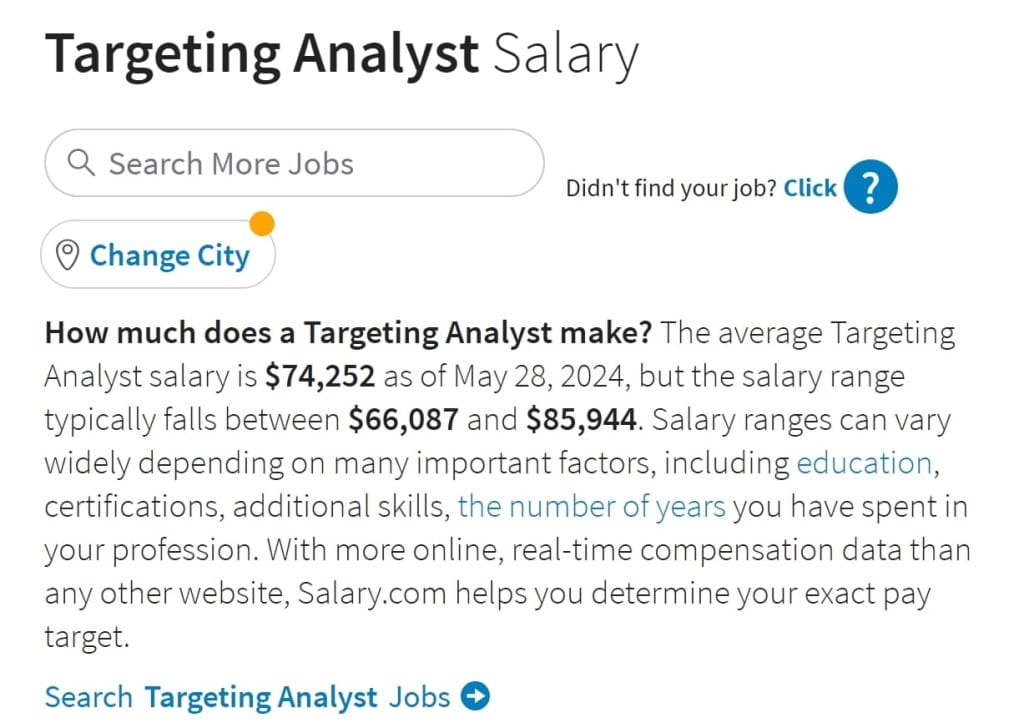Open the number of years hyperlink
1024x728 pixels.
click(592, 506)
